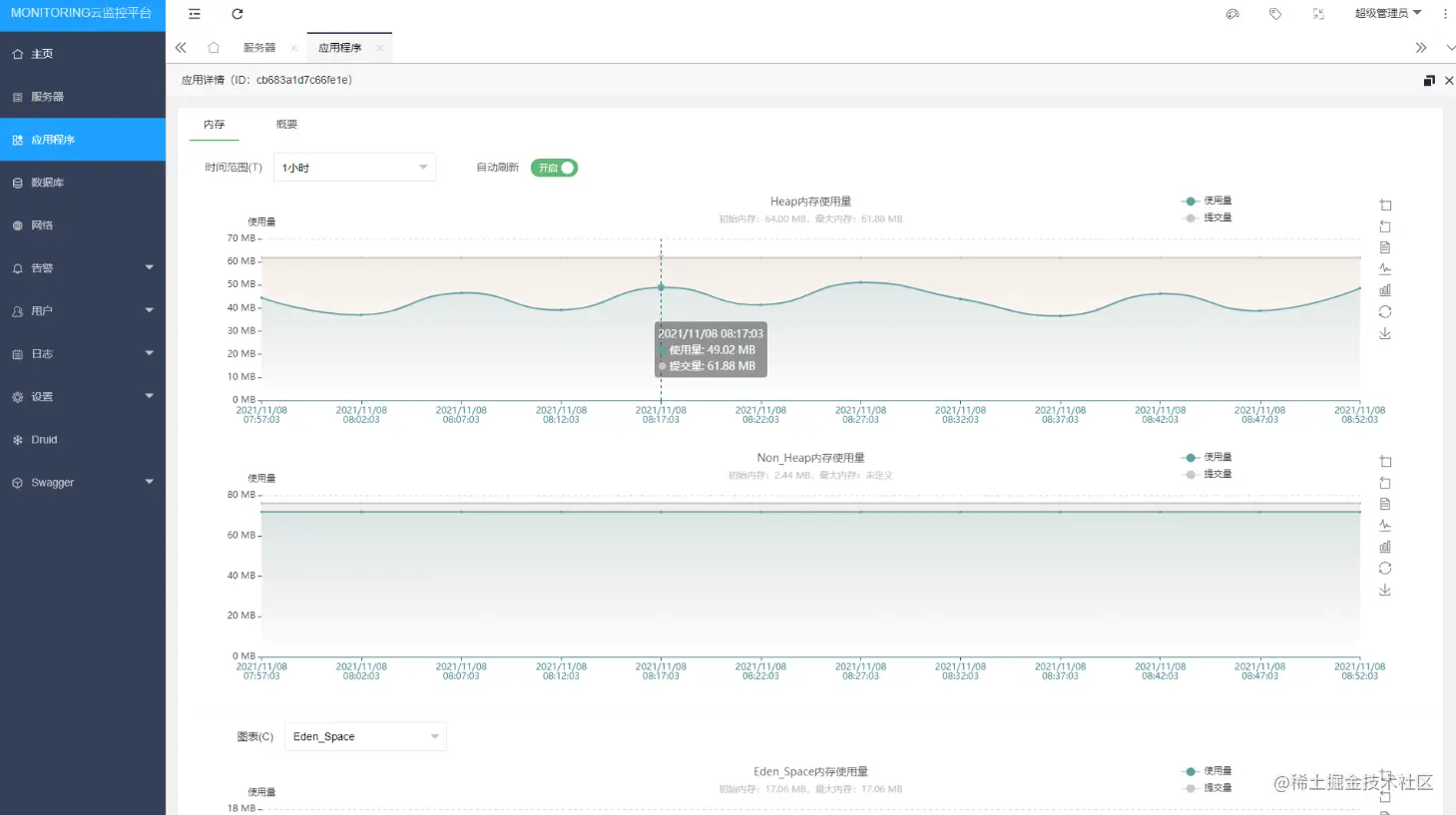Download the Non_Heap chart as an image

tap(1385, 591)
